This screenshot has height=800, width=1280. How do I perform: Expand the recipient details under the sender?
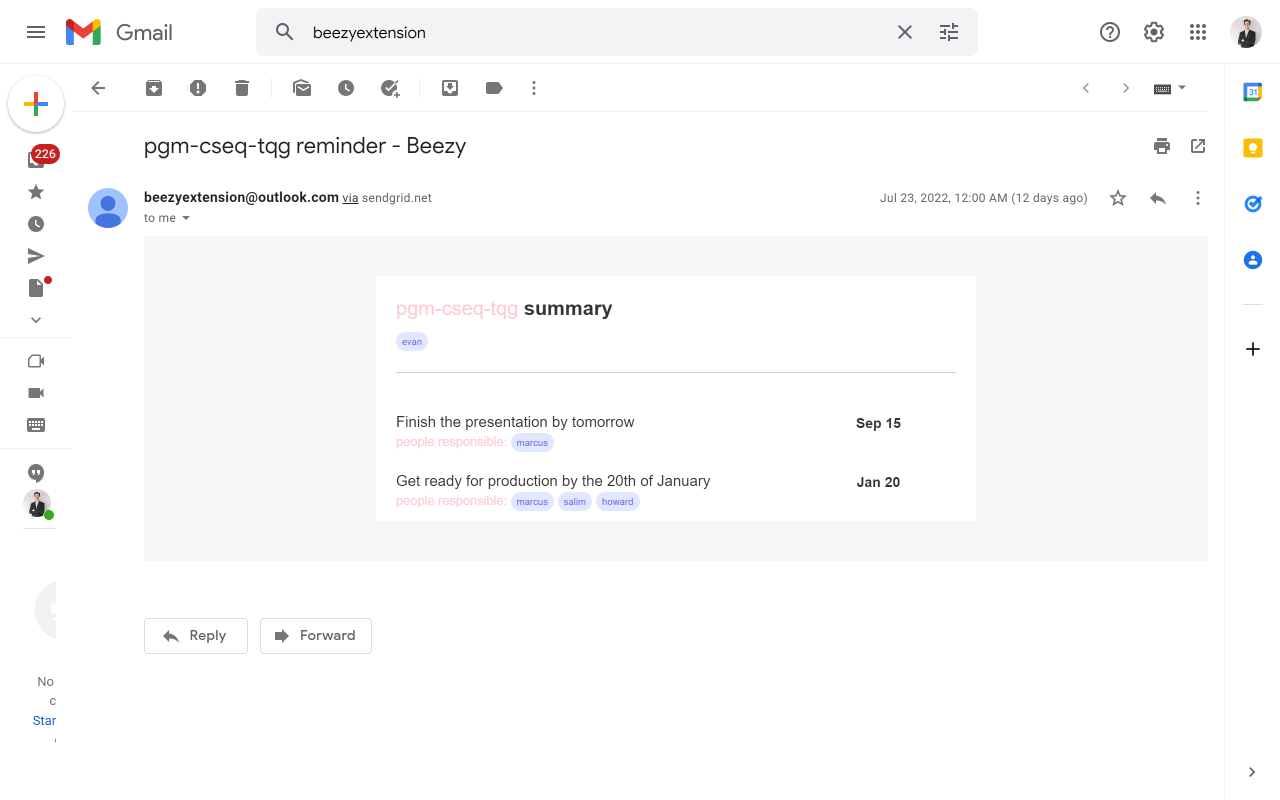pyautogui.click(x=186, y=217)
